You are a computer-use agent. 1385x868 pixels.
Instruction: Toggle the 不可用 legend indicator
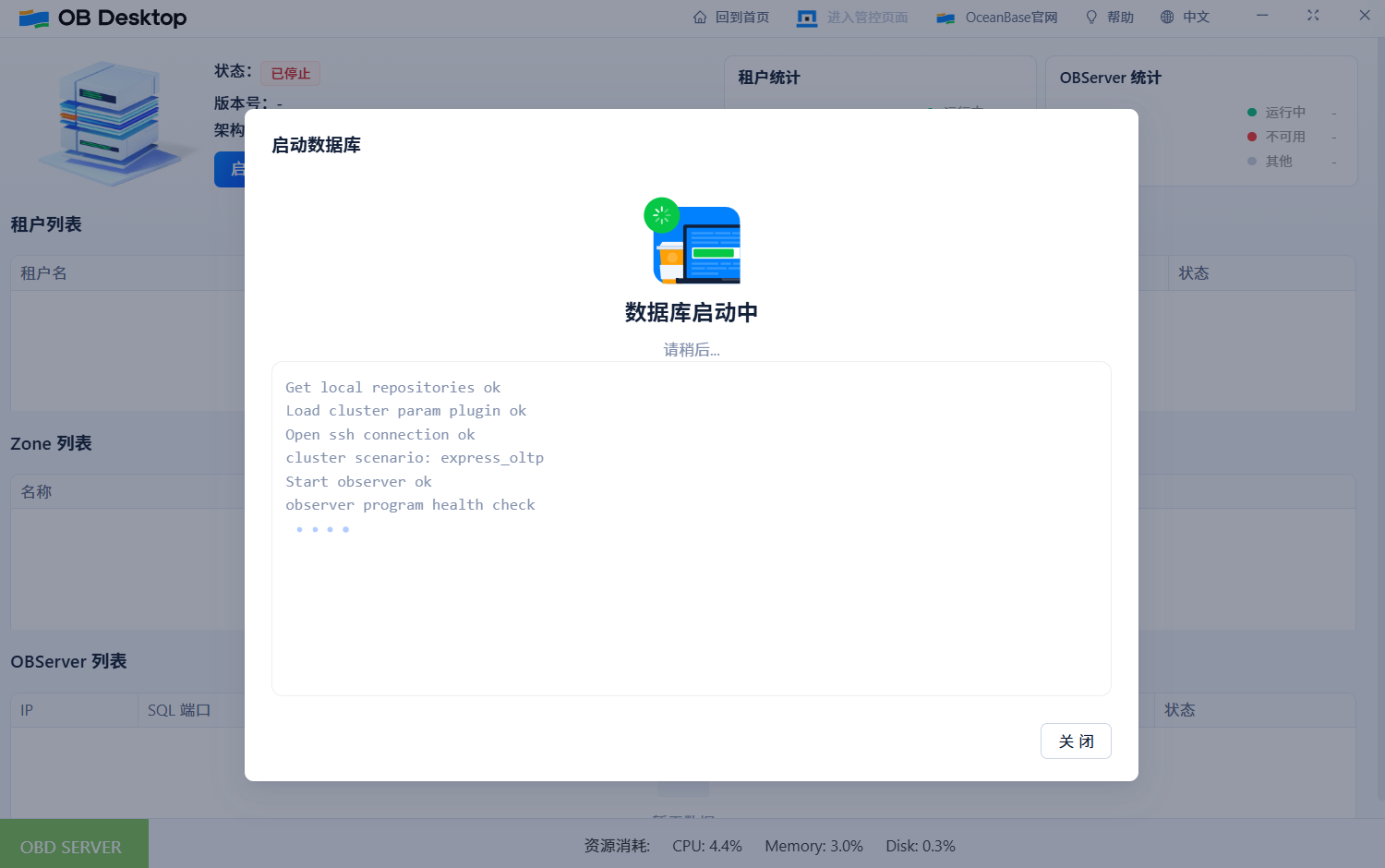pos(1279,136)
